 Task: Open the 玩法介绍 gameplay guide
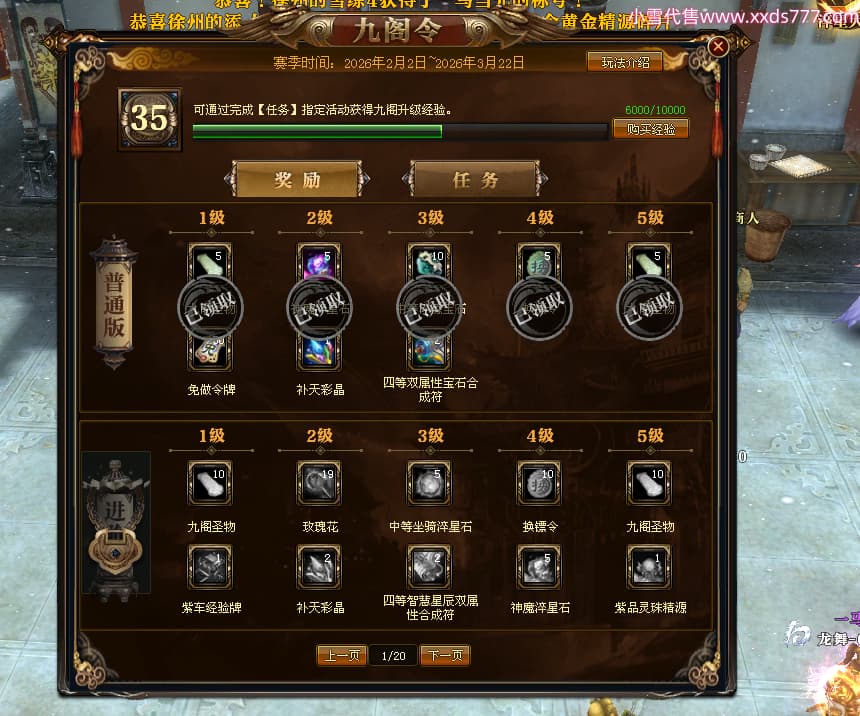coord(625,63)
